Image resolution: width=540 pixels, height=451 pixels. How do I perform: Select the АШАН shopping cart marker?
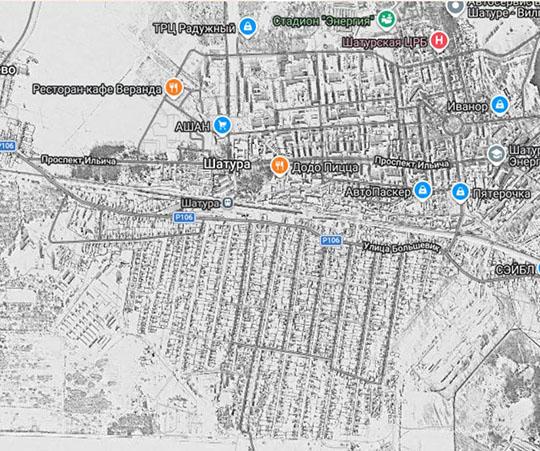click(x=222, y=126)
